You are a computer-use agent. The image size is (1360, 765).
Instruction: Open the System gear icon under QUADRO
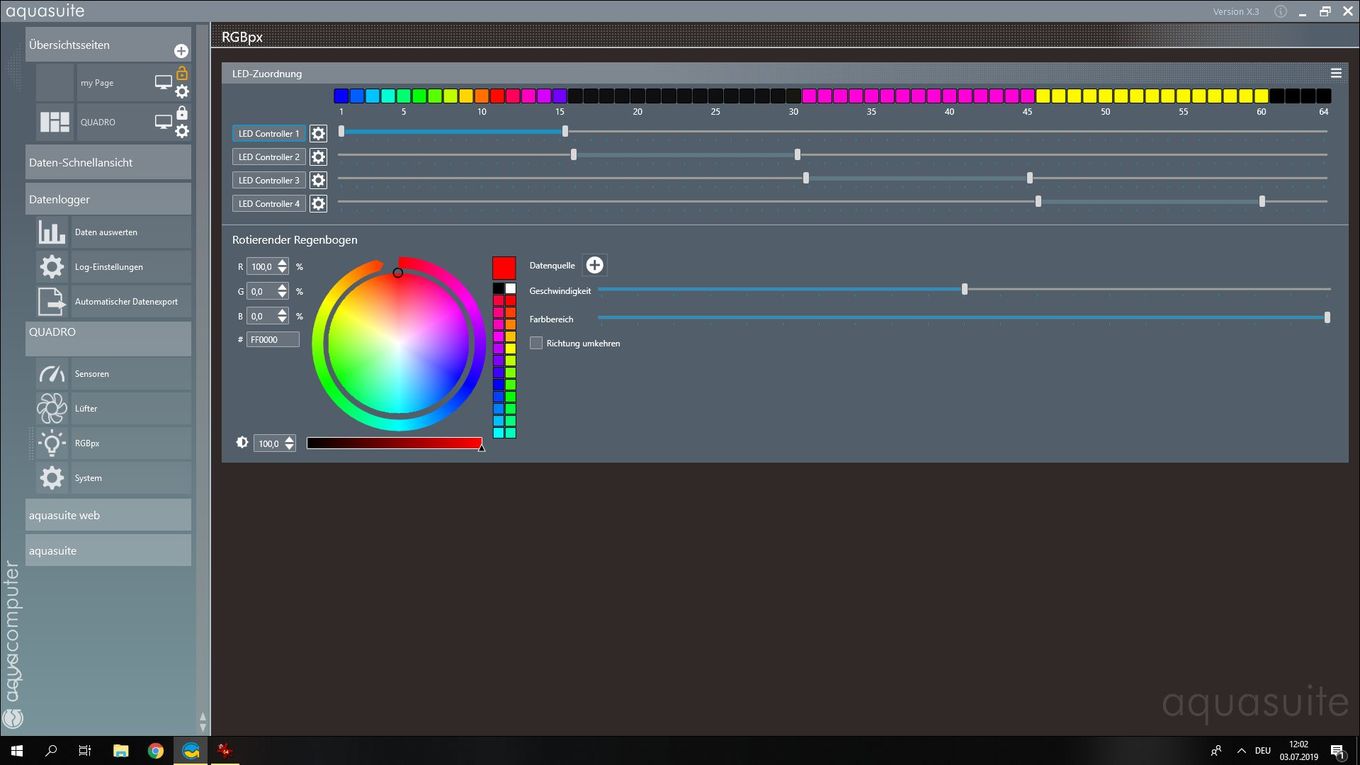click(x=52, y=478)
